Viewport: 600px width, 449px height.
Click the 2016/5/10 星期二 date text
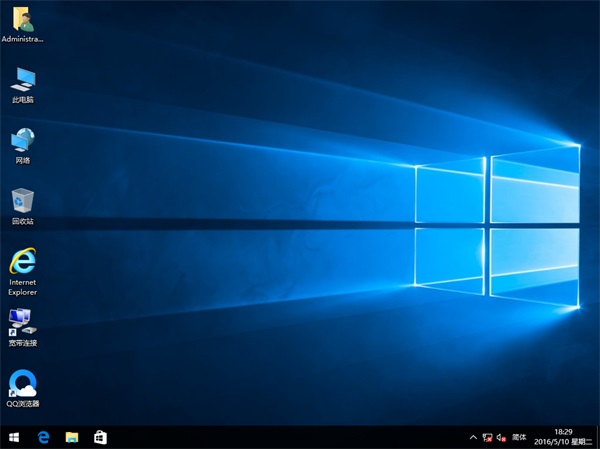click(x=565, y=442)
